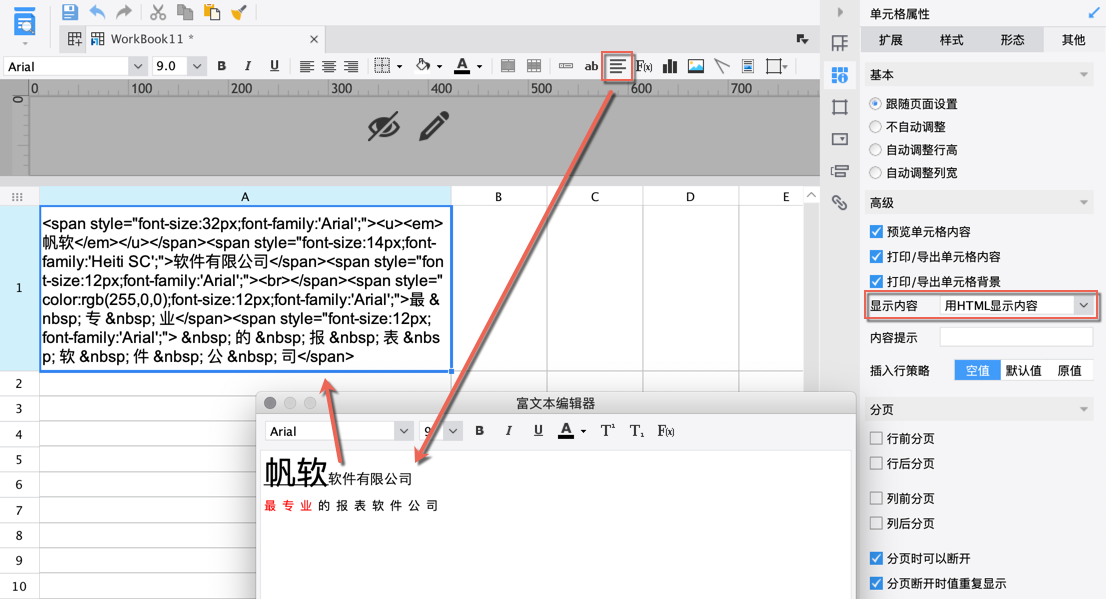1106x599 pixels.
Task: Select 空值 insert row strategy
Action: tap(978, 370)
